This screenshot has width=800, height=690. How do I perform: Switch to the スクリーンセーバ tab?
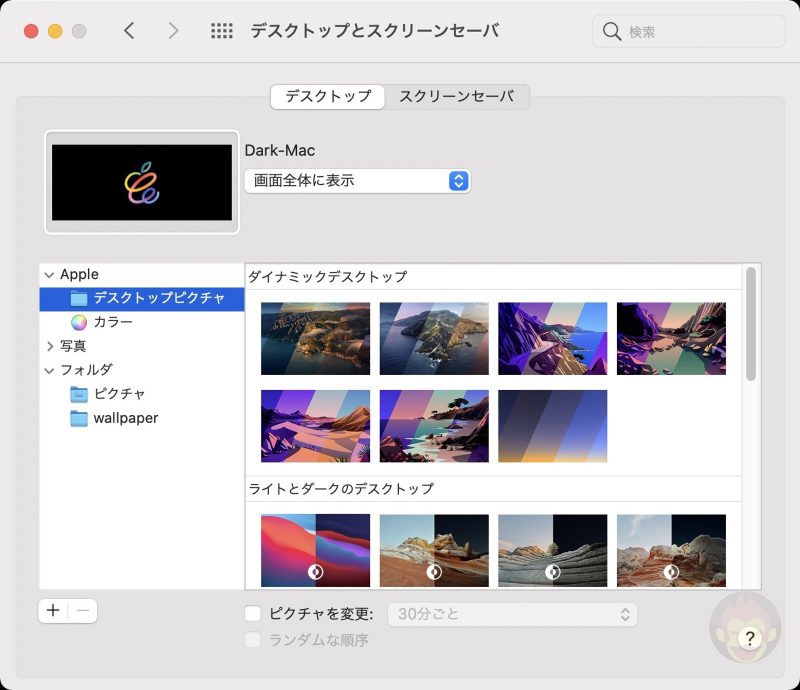456,97
